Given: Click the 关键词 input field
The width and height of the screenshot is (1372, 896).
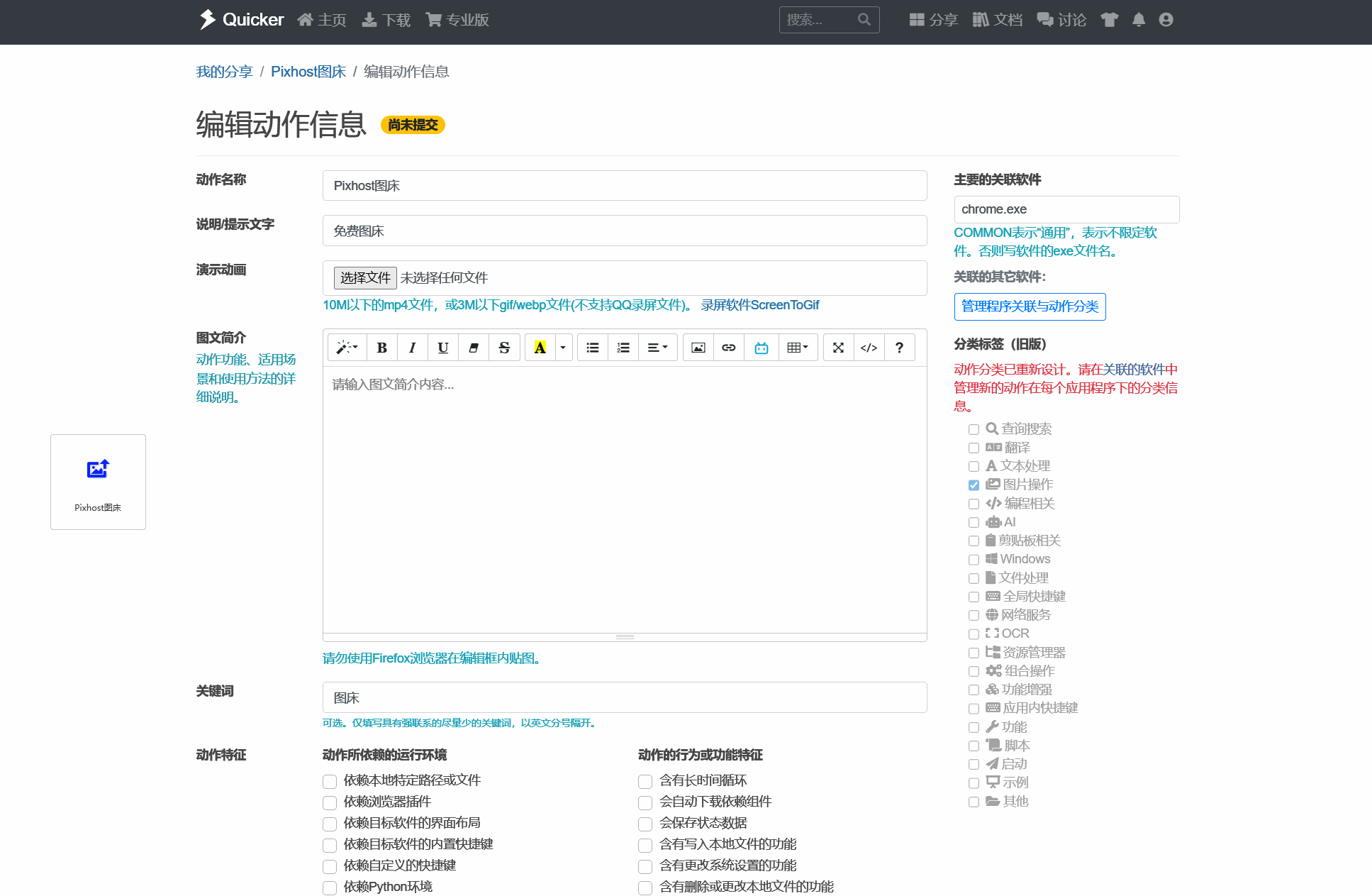Looking at the screenshot, I should [624, 697].
